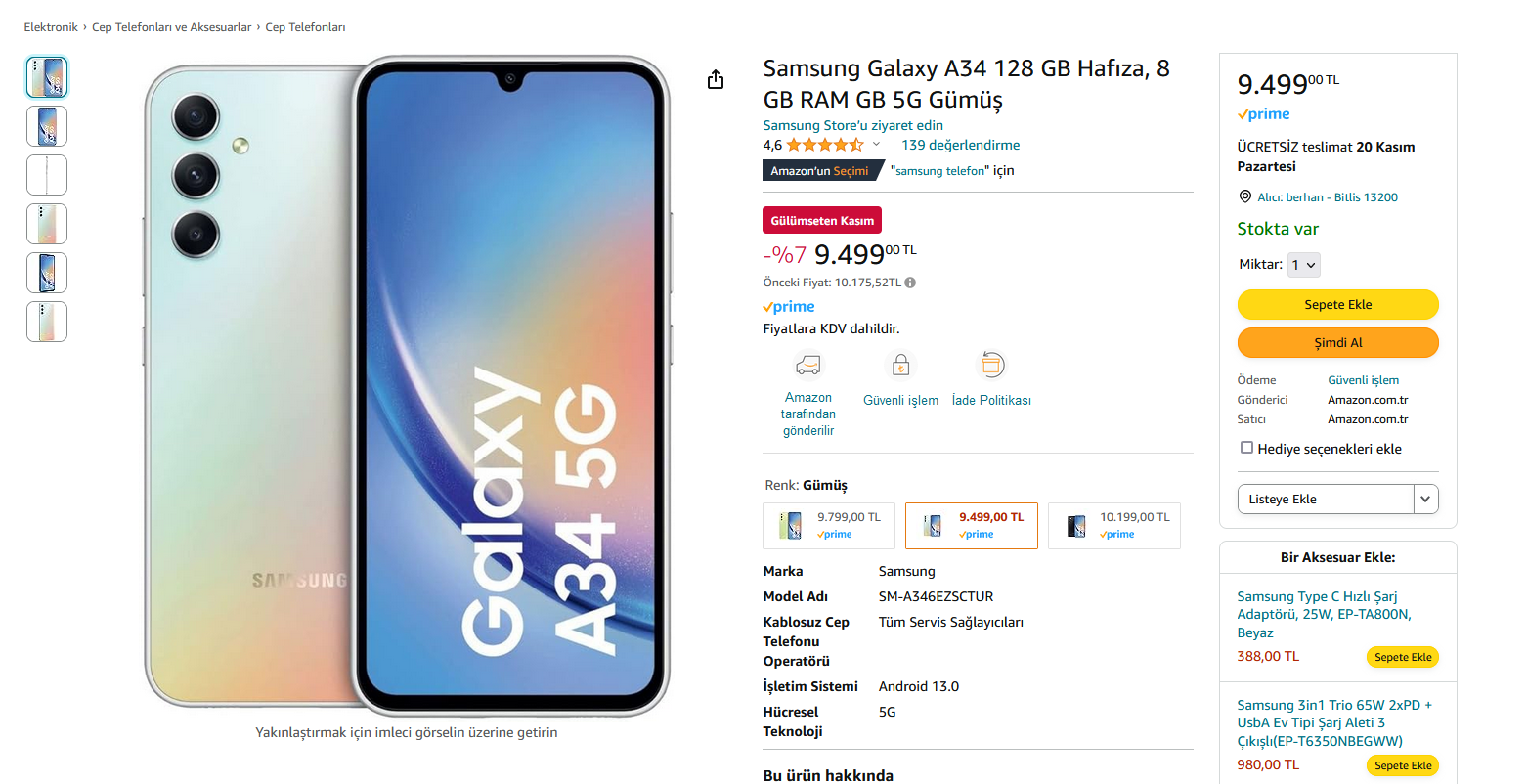Visit the Samsung Store link
Screen dimensions: 1527x784
click(x=853, y=125)
